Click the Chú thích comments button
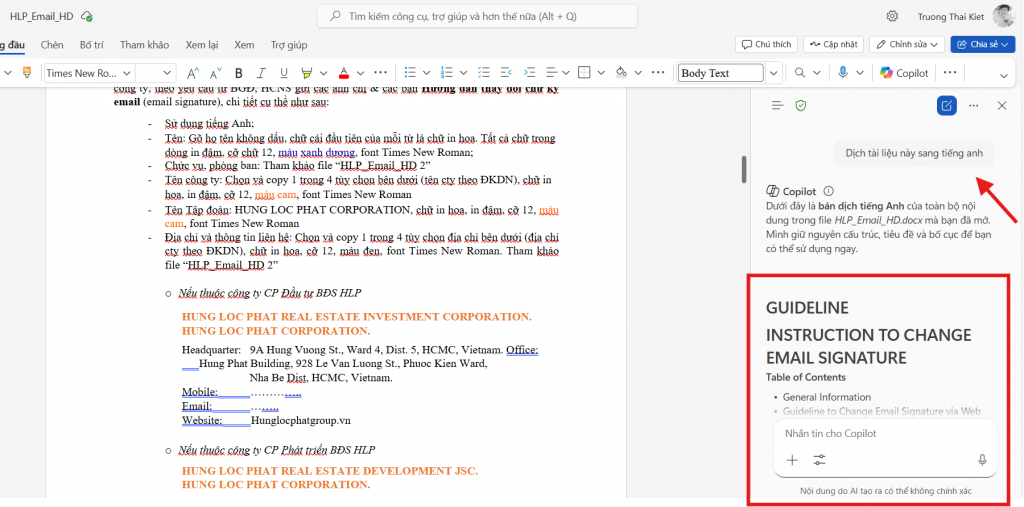The height and width of the screenshot is (507, 1024). (x=765, y=45)
